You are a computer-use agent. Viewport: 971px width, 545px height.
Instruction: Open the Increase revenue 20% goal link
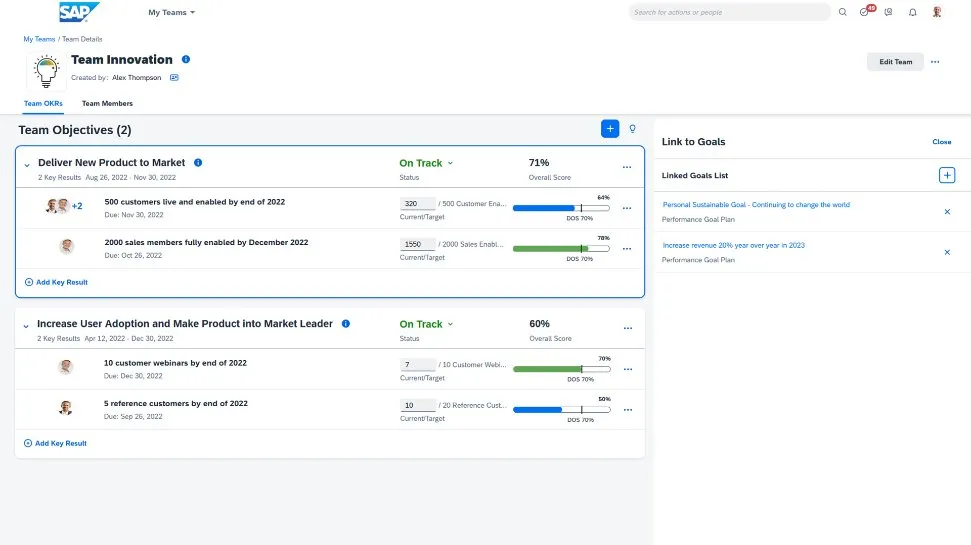click(733, 245)
